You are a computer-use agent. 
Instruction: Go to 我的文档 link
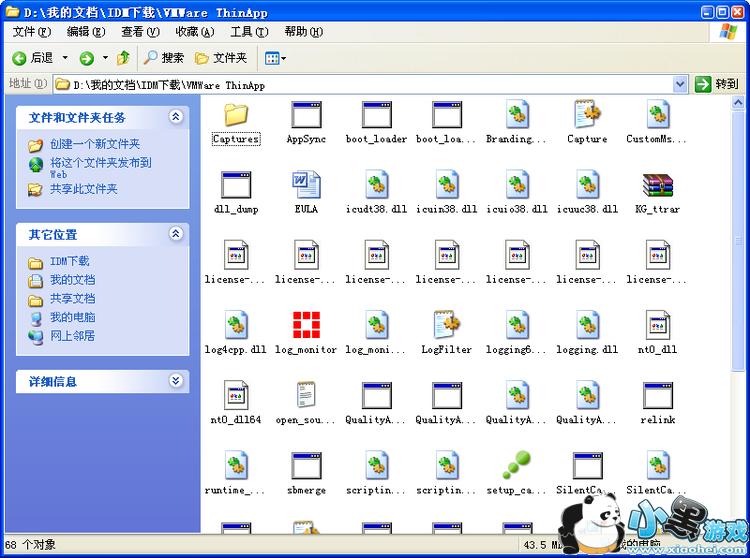72,280
